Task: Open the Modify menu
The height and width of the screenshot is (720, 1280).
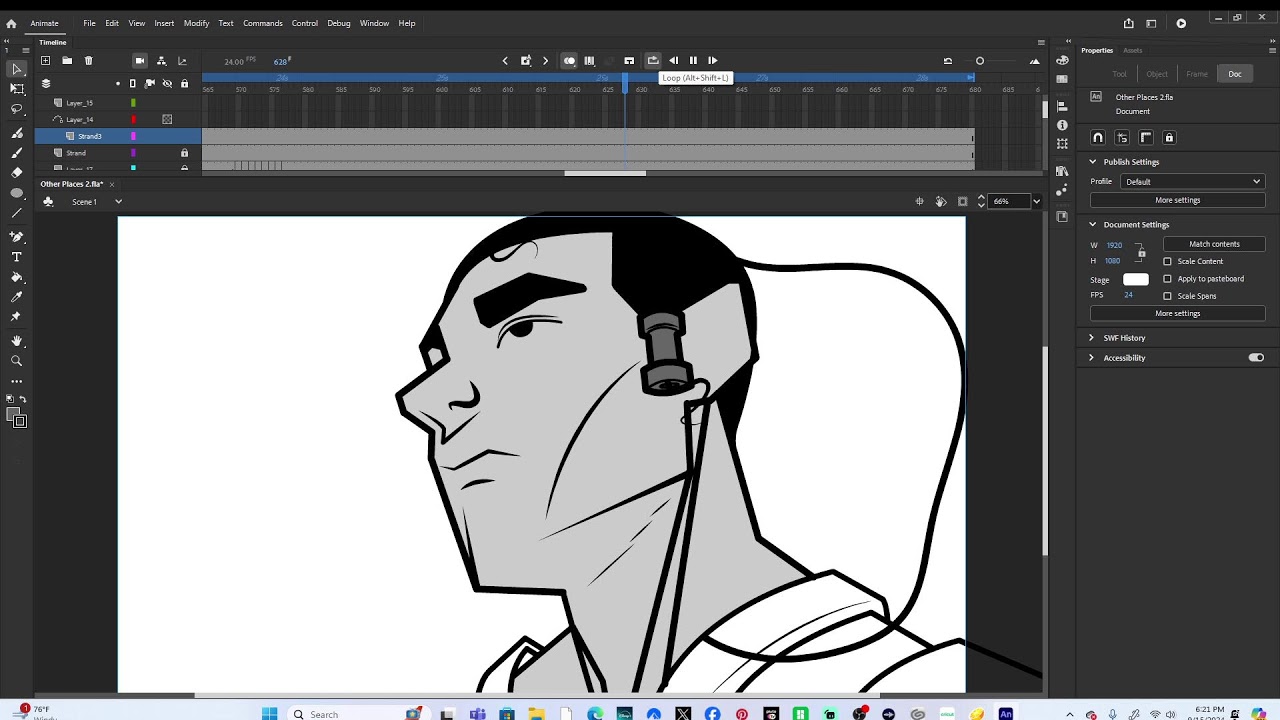Action: tap(196, 23)
